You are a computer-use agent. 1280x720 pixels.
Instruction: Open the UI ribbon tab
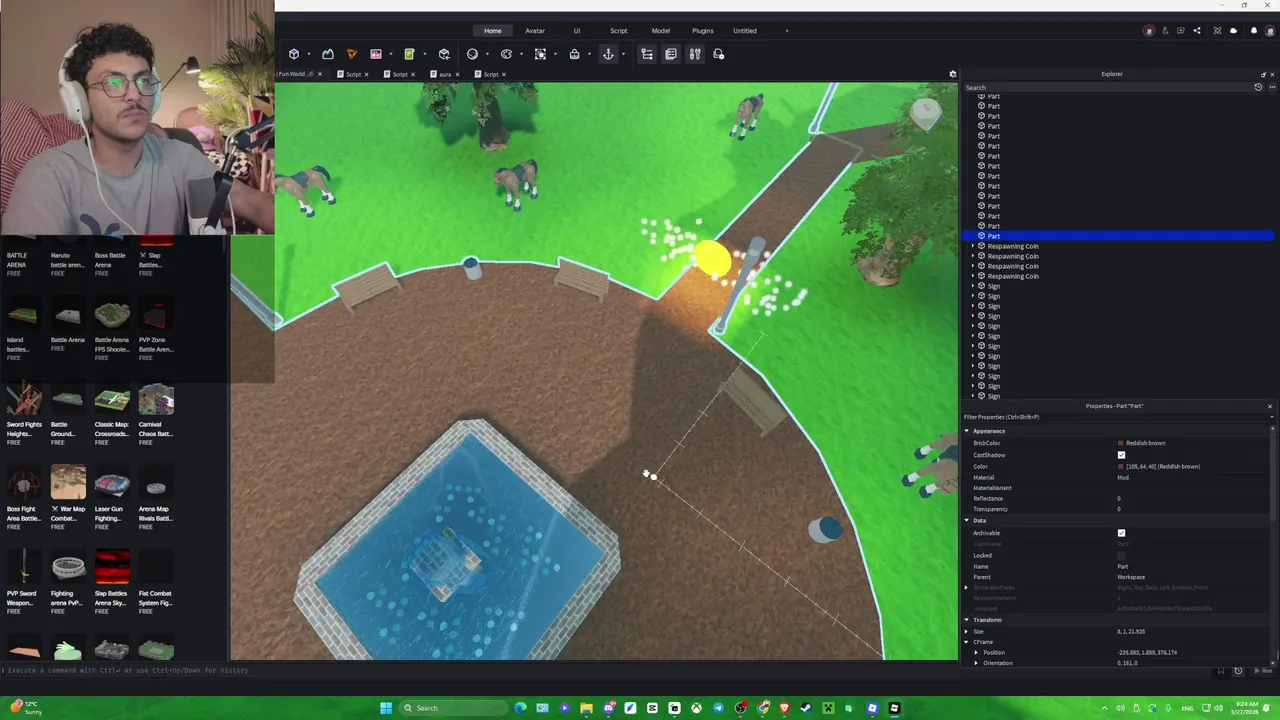(x=576, y=31)
